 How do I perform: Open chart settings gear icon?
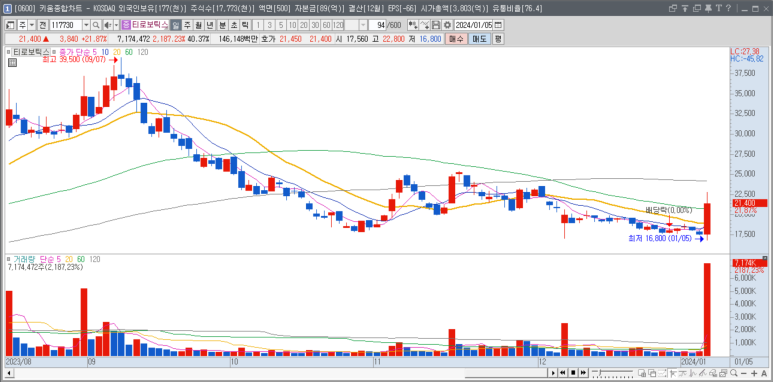pyautogui.click(x=448, y=25)
